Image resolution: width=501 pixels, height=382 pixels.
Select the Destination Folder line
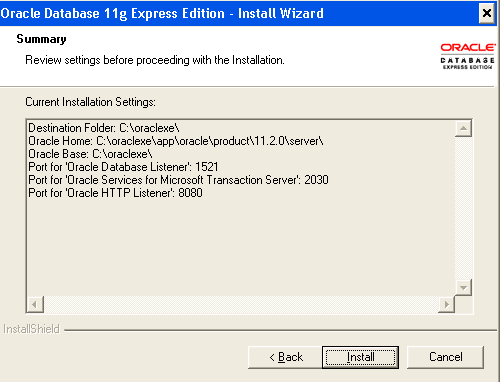pyautogui.click(x=104, y=128)
